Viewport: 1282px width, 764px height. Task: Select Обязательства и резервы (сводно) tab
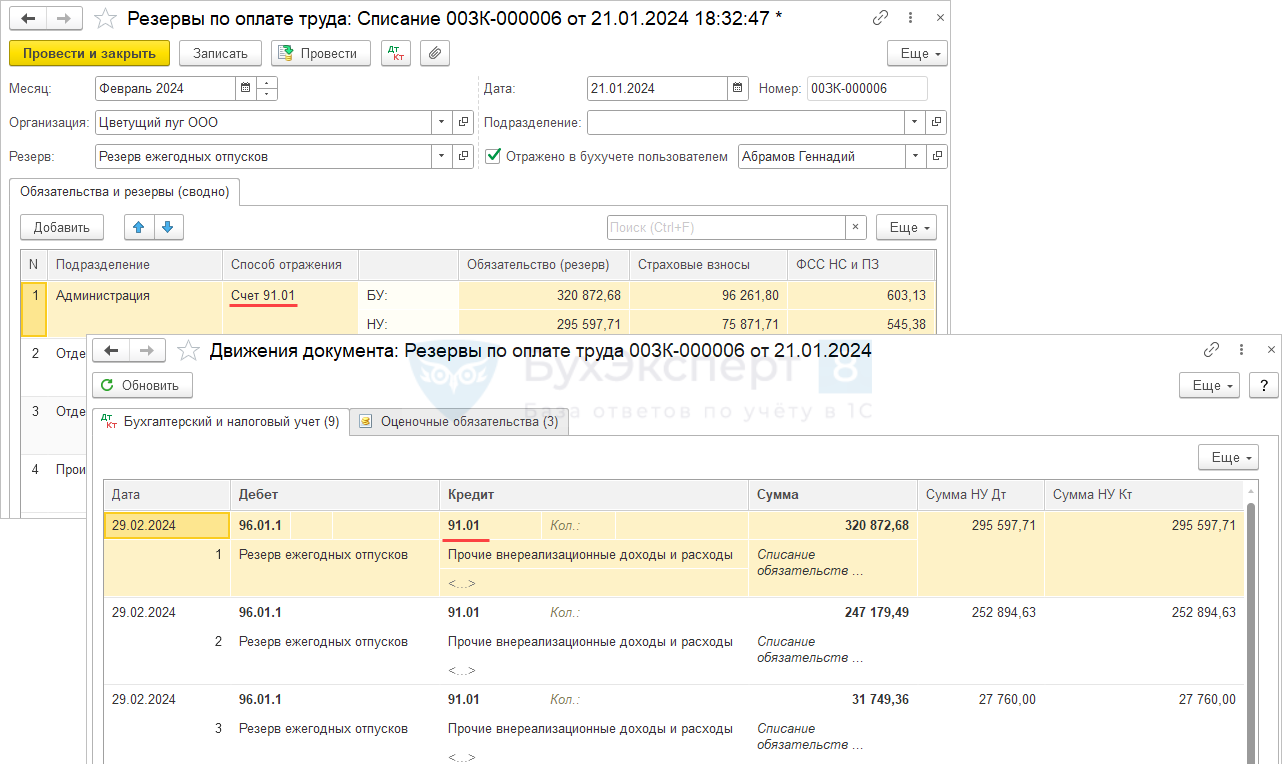coord(124,191)
